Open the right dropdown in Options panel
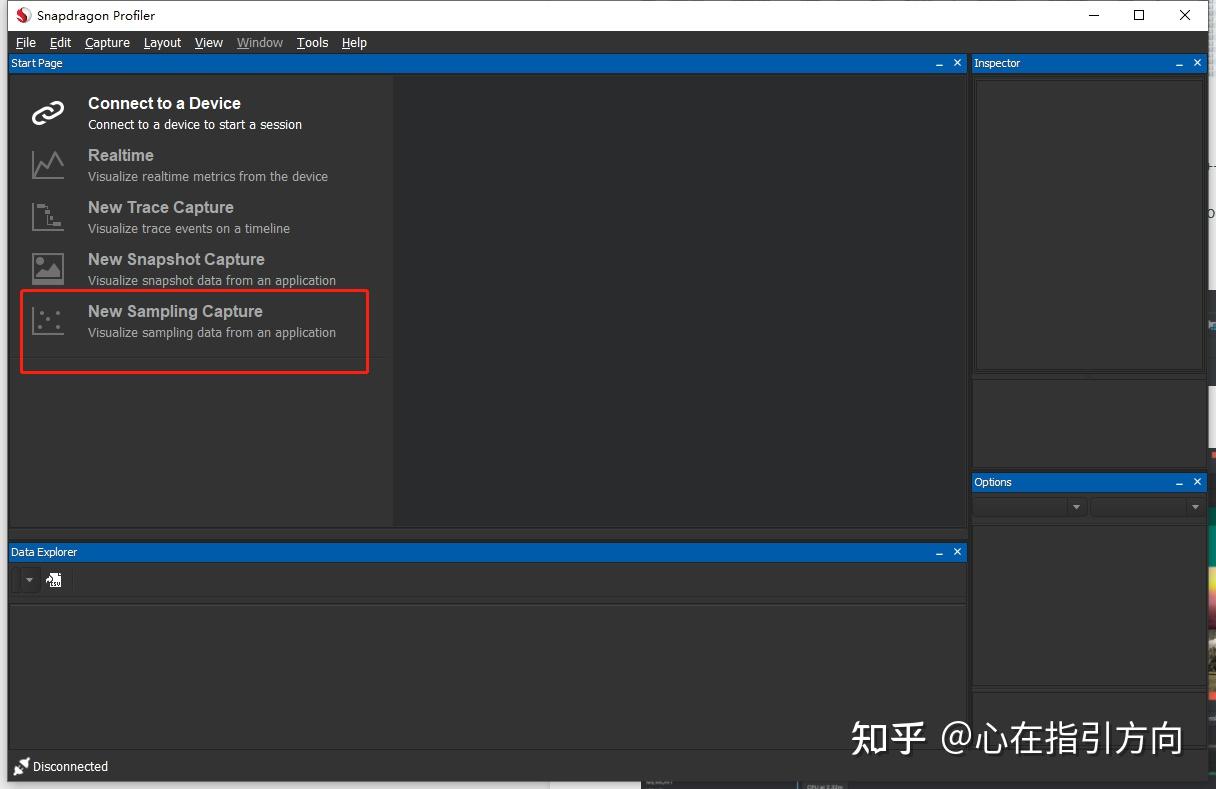Image resolution: width=1216 pixels, height=789 pixels. pyautogui.click(x=1196, y=507)
